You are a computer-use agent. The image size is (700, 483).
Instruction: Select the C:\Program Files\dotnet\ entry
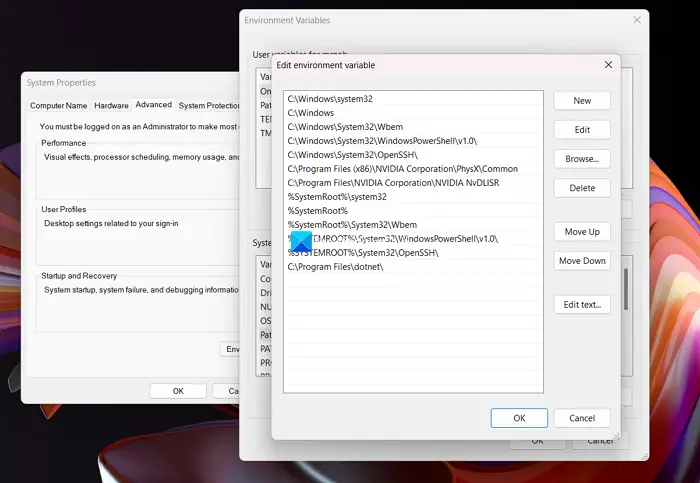pos(413,267)
